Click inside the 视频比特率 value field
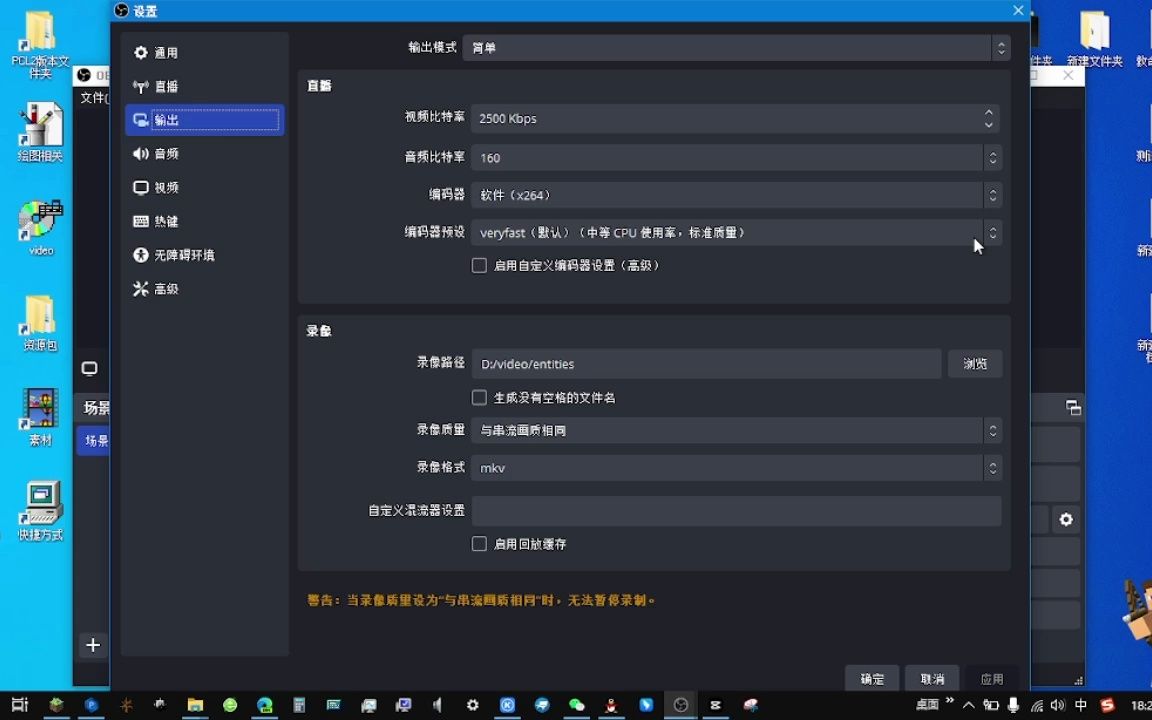 [x=726, y=118]
